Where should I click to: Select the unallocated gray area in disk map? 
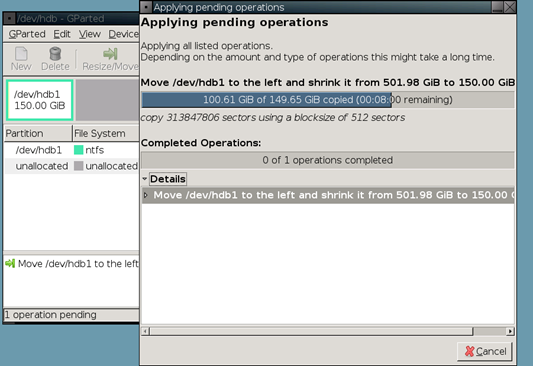pos(107,100)
